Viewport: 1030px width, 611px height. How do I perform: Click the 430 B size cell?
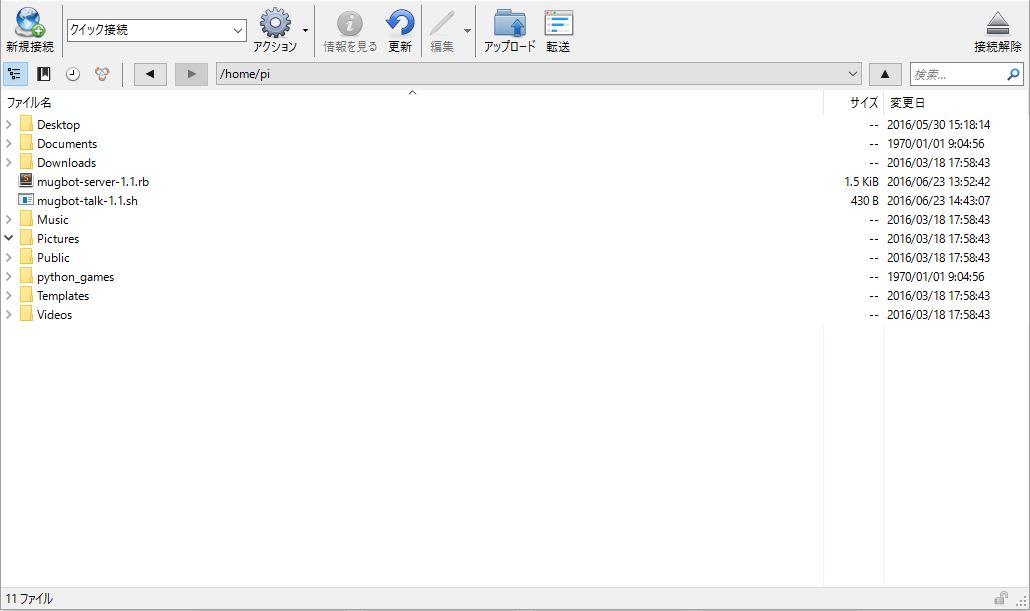tap(864, 200)
